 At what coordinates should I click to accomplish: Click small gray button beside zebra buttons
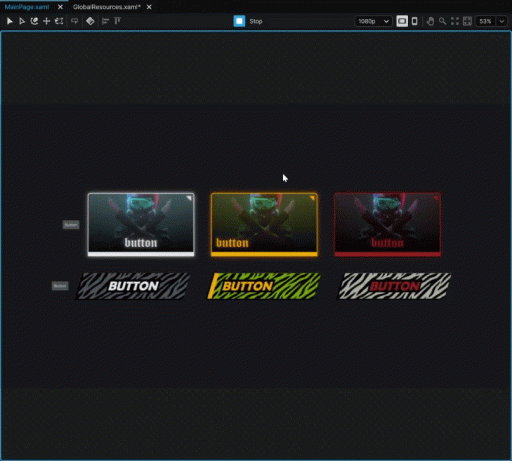point(60,286)
